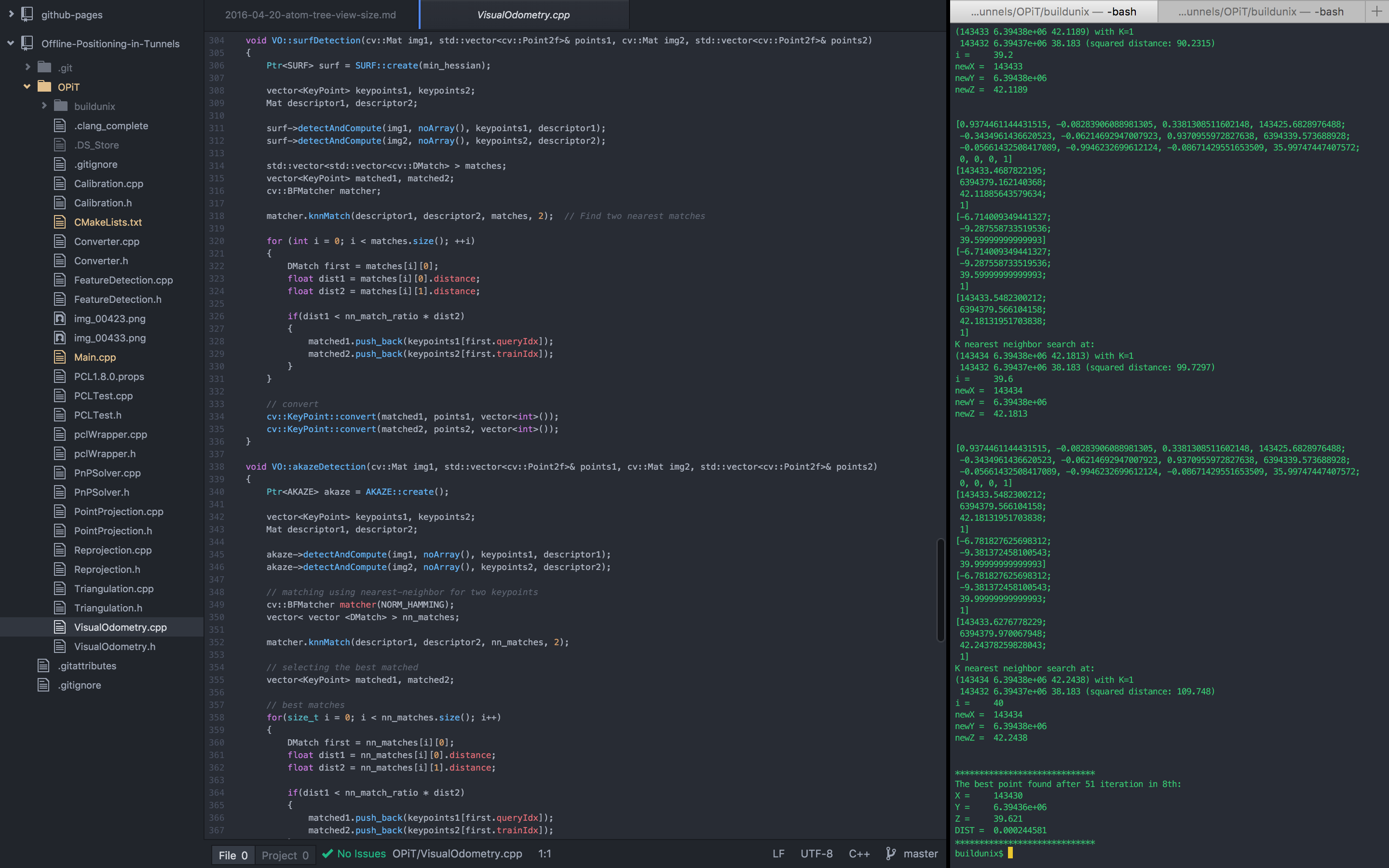Viewport: 1389px width, 868px height.
Task: Click the new terminal tab plus icon
Action: 1376,11
